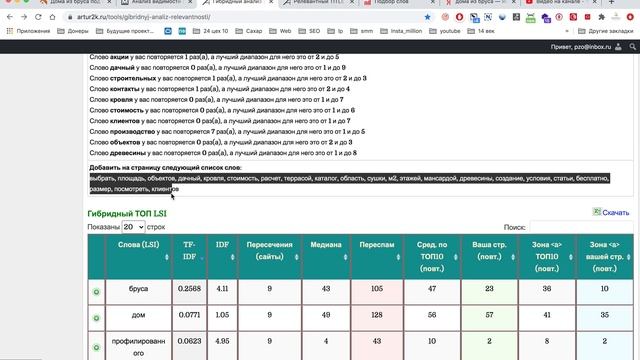Open the 24 цех 10 bookmark folder

(x=210, y=31)
